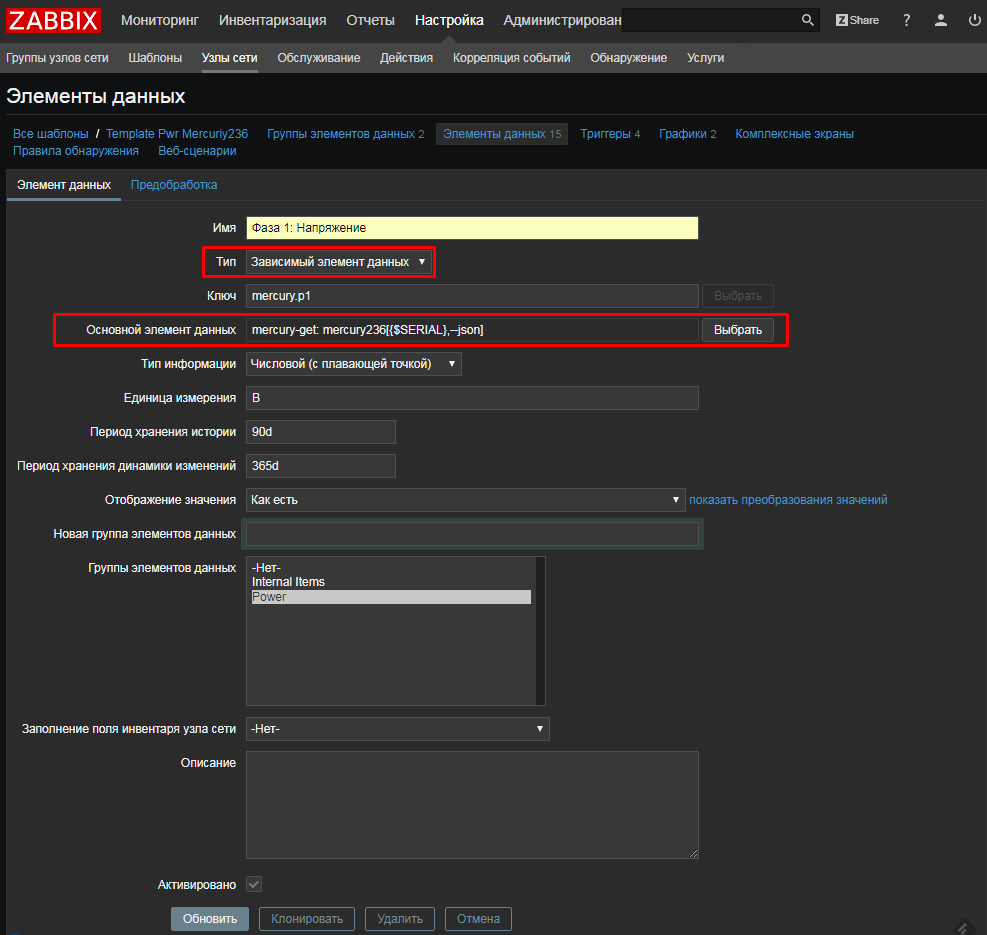Open the Тип dropdown

[339, 262]
